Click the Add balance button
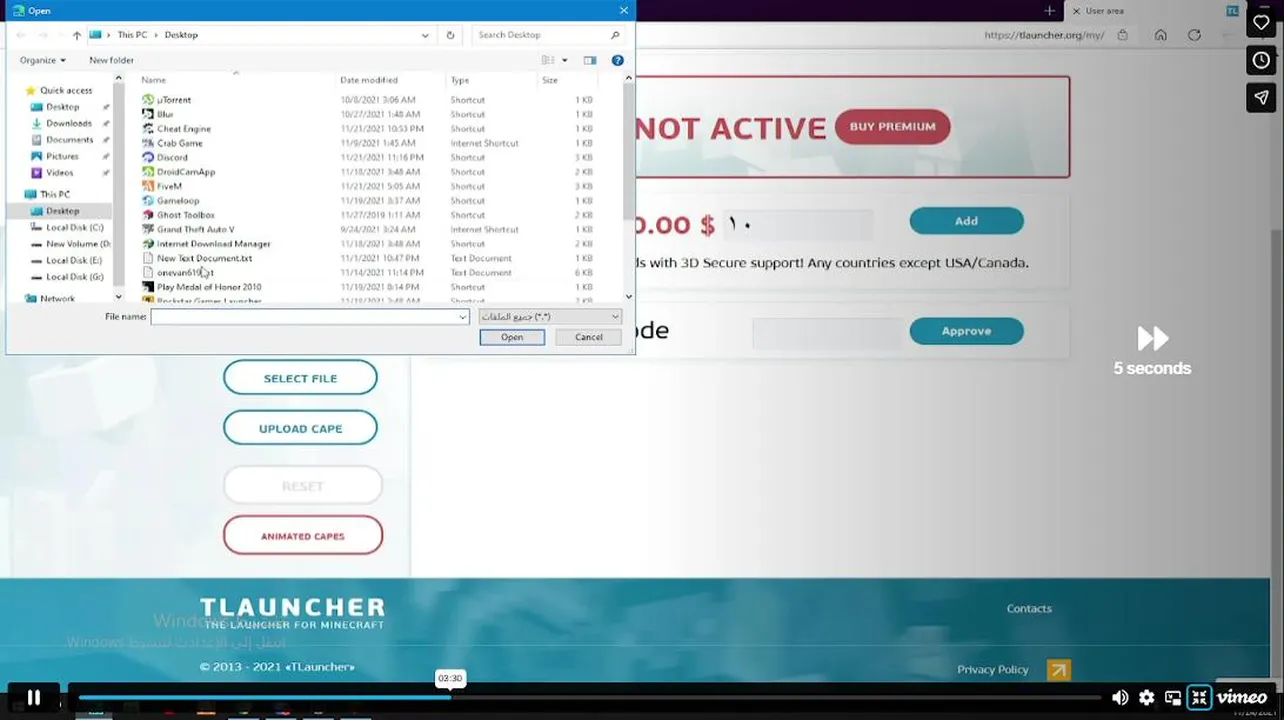1284x720 pixels. (x=966, y=221)
